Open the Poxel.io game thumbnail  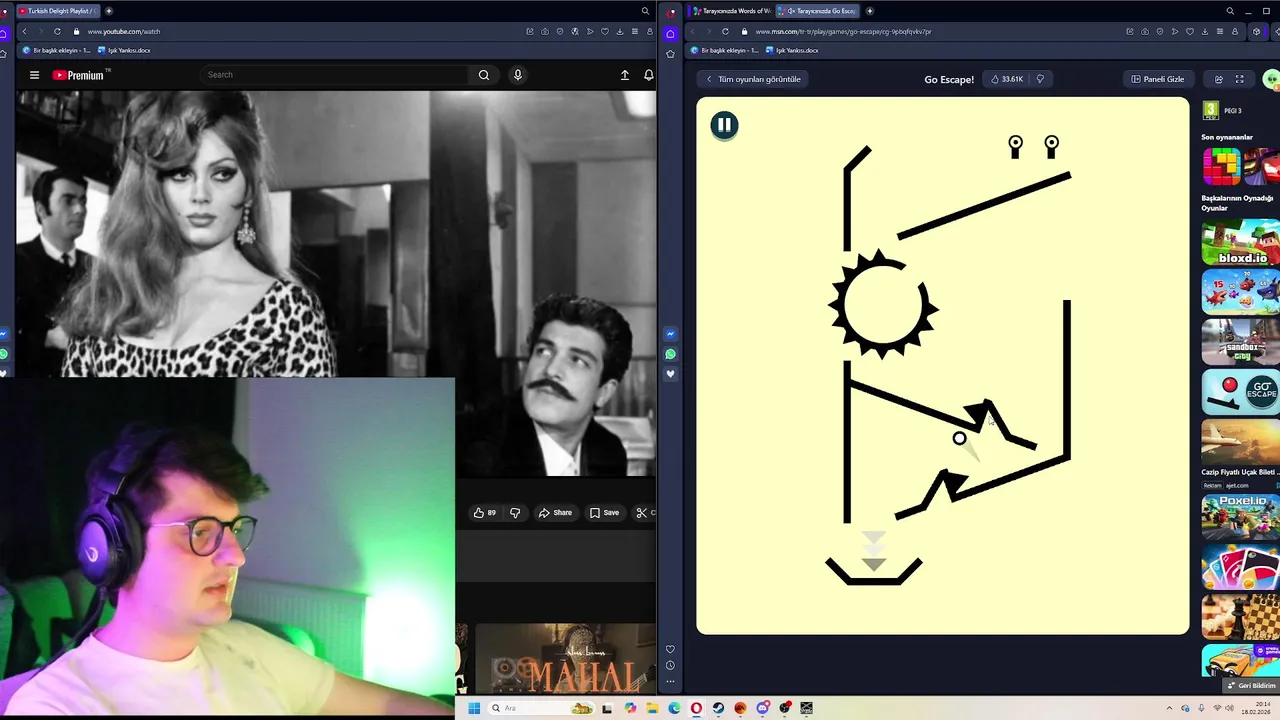point(1240,518)
